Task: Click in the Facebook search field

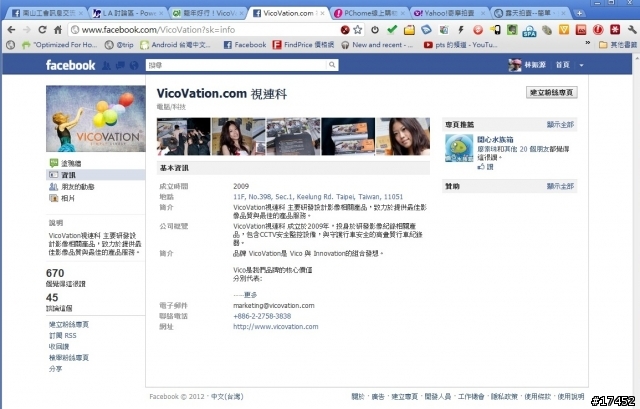Action: pyautogui.click(x=236, y=65)
